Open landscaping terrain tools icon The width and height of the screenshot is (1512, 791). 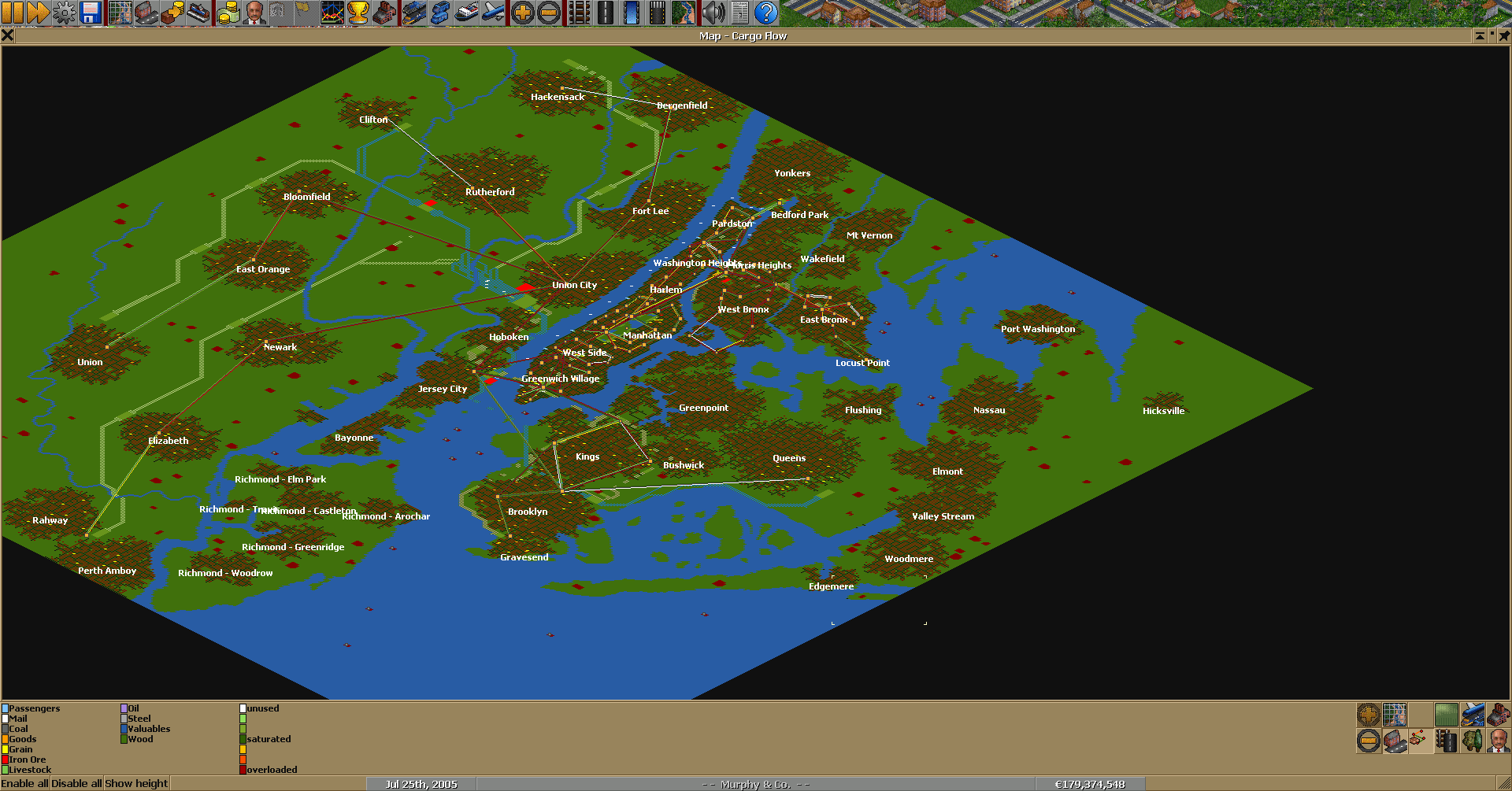[x=684, y=13]
